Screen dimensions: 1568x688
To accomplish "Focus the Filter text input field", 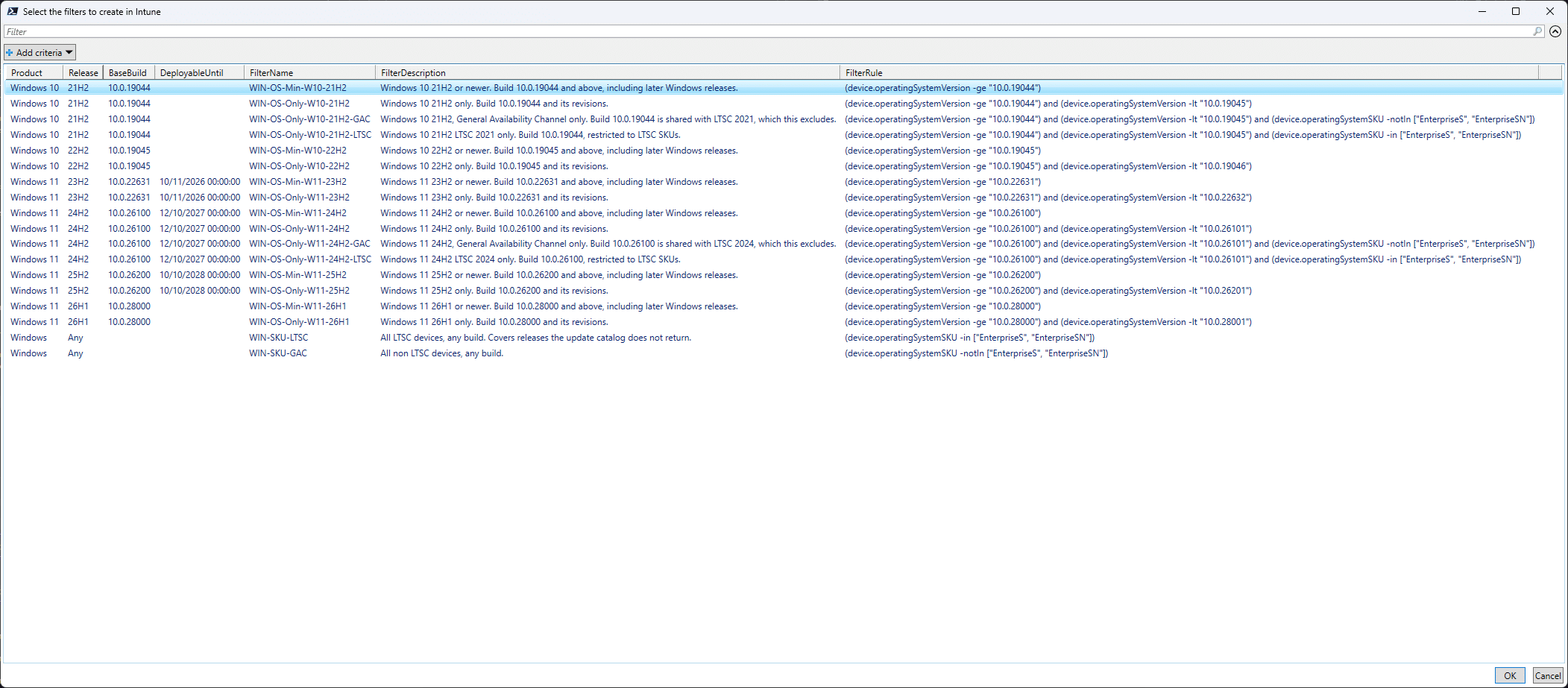I will pyautogui.click(x=768, y=31).
